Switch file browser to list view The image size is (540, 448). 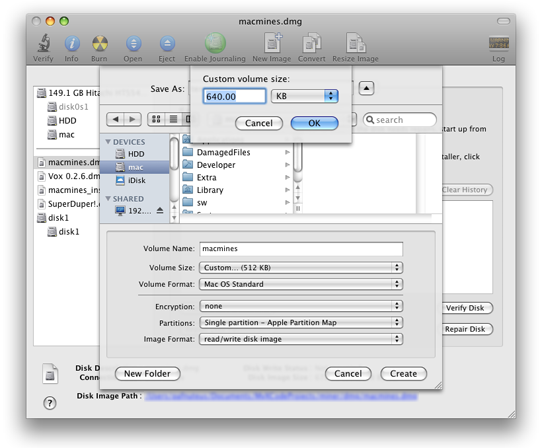(x=173, y=119)
